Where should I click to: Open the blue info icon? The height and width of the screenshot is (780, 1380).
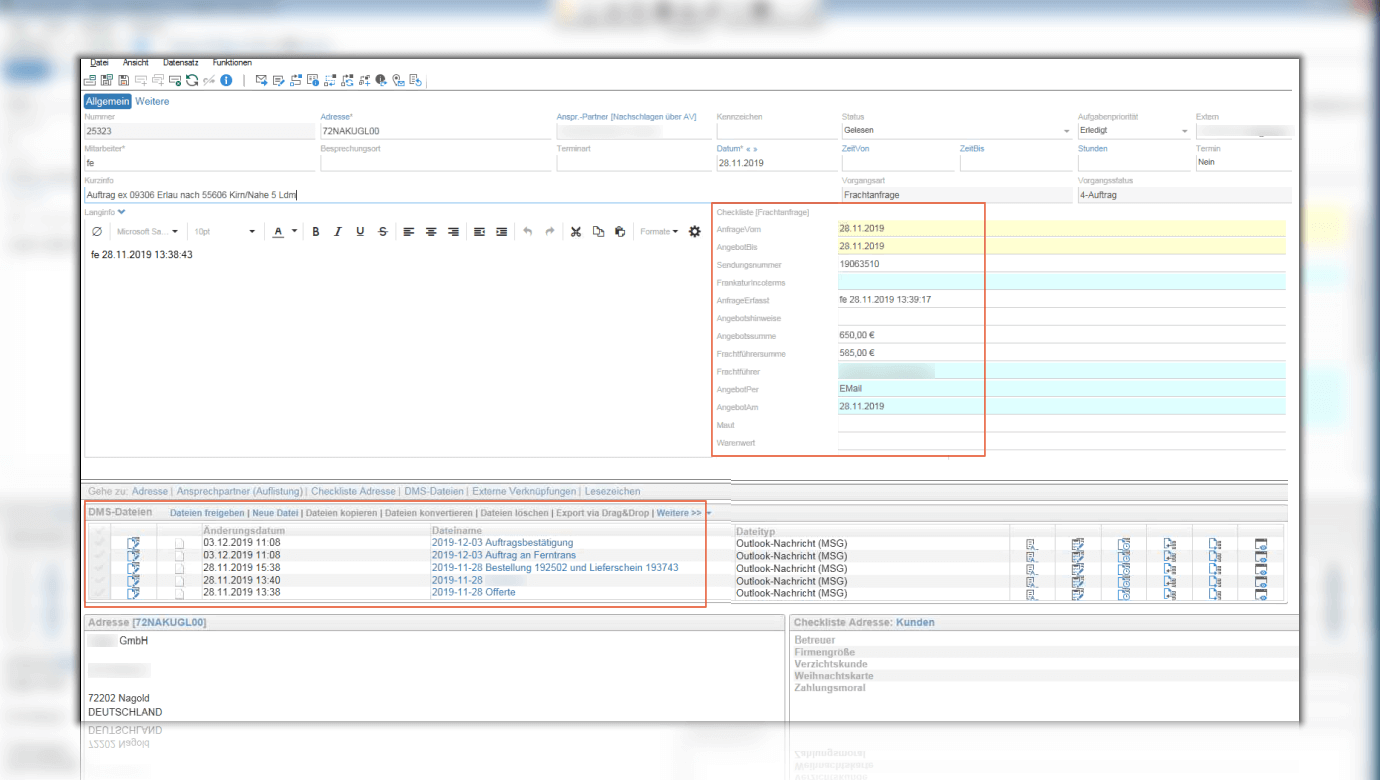pos(227,80)
